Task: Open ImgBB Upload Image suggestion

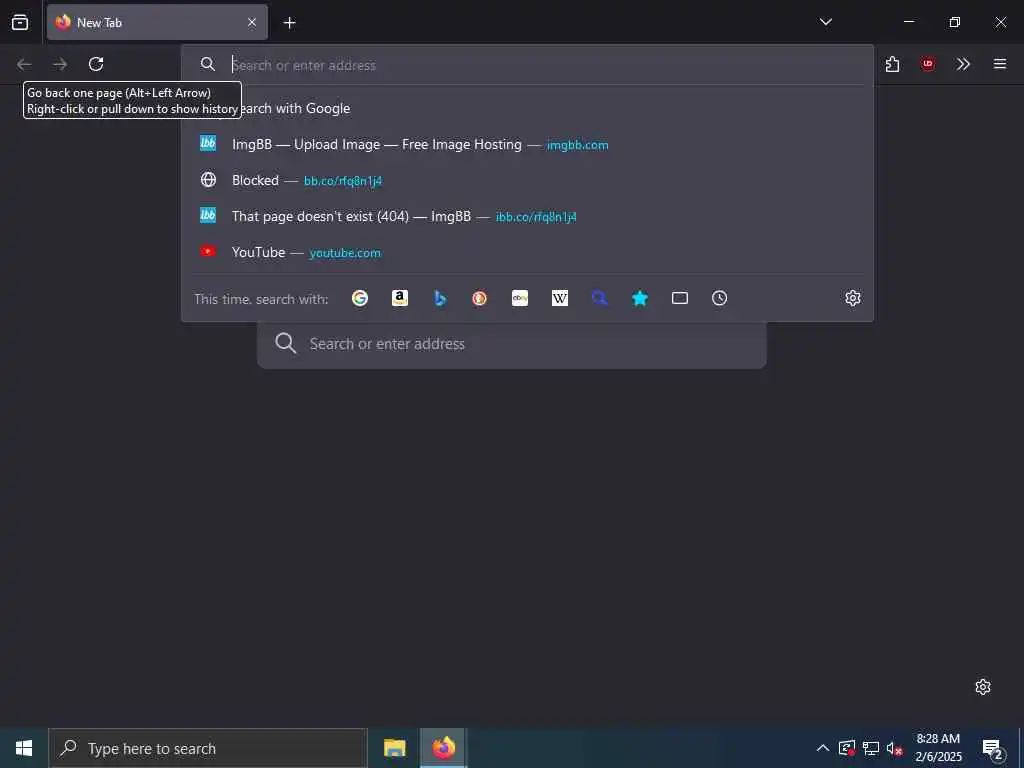Action: click(x=527, y=144)
